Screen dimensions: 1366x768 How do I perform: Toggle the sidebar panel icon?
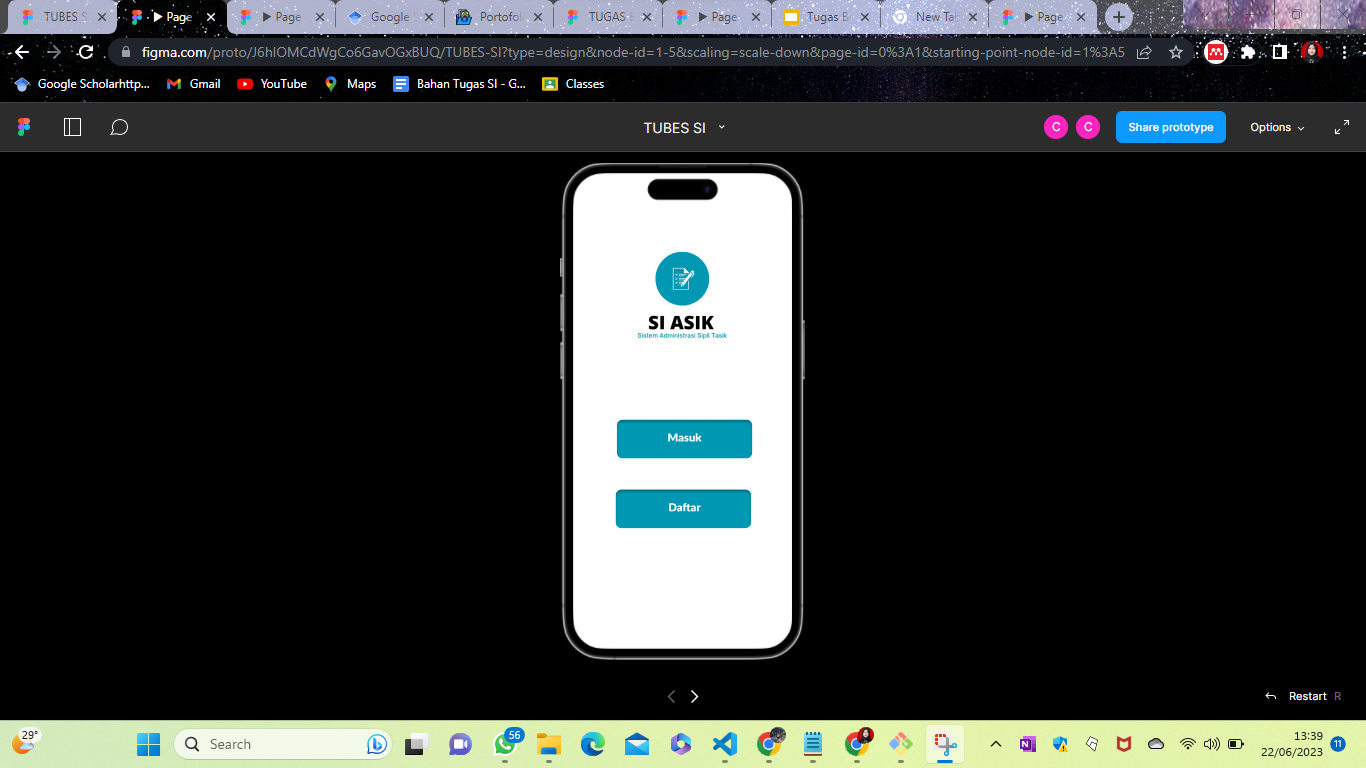pyautogui.click(x=71, y=127)
